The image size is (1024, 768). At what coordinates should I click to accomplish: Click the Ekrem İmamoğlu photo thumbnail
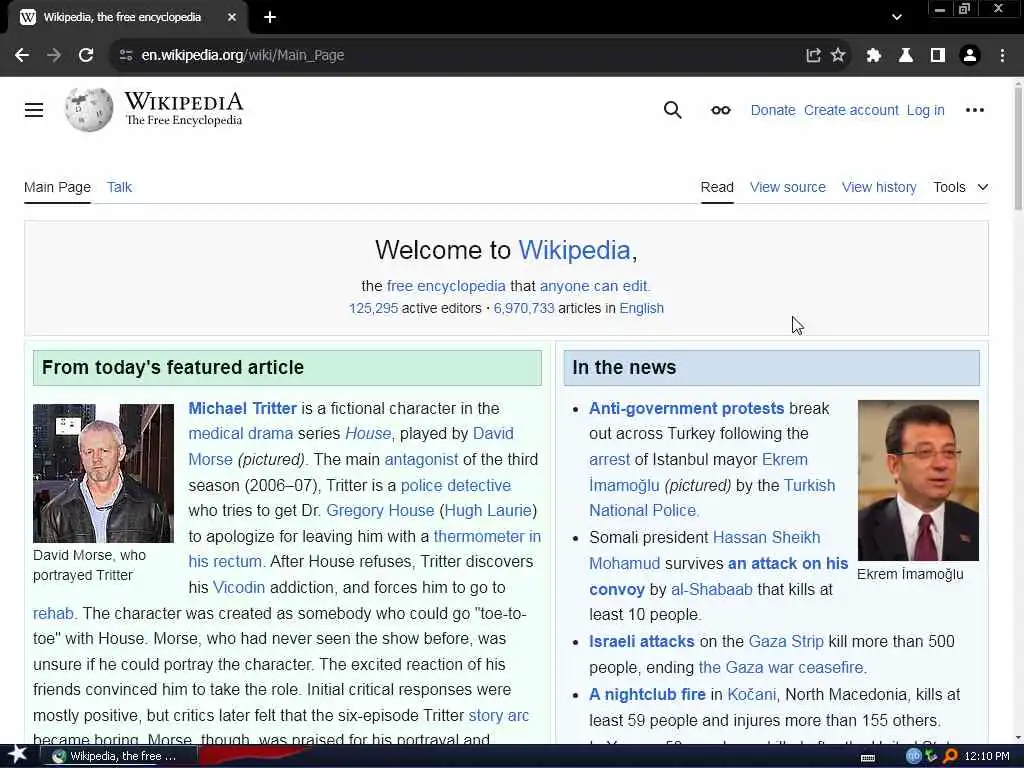point(918,481)
